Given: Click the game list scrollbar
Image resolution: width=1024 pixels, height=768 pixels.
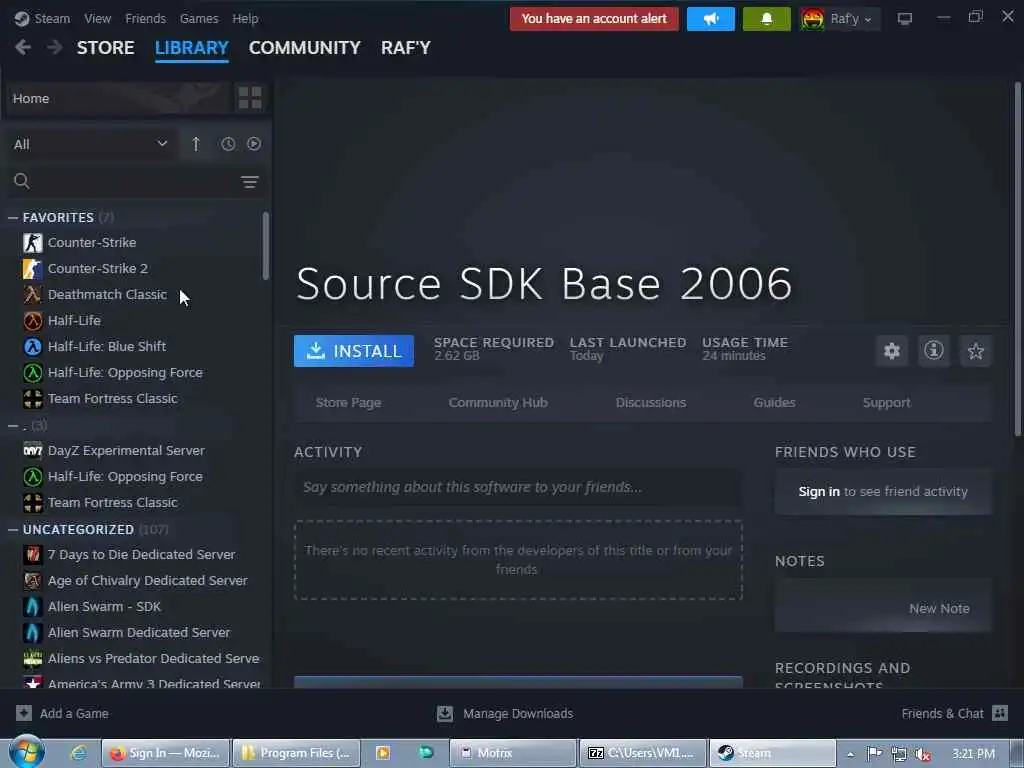Looking at the screenshot, I should coord(266,246).
